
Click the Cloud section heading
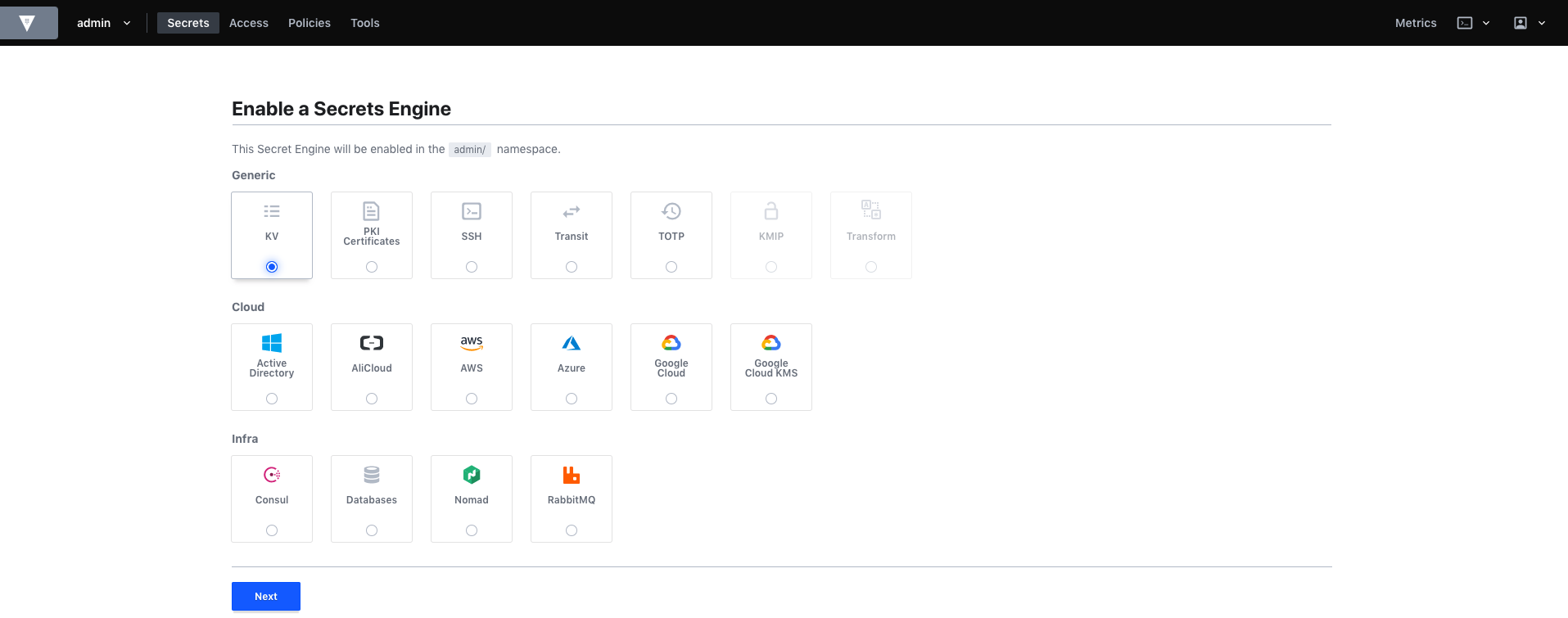point(248,307)
